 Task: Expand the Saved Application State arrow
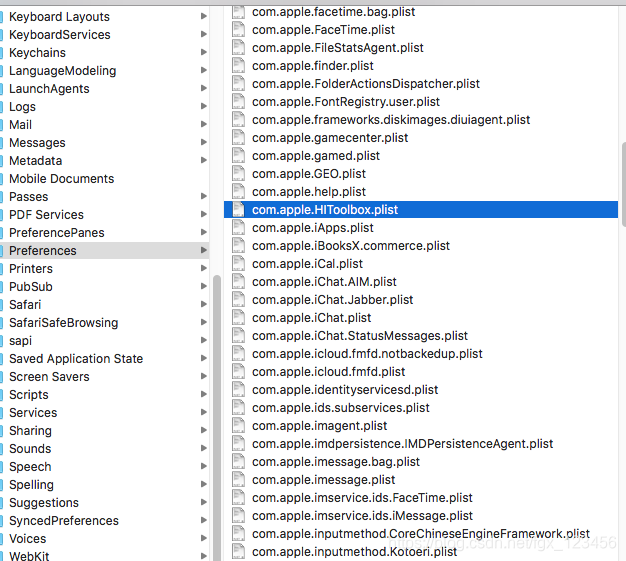[204, 358]
